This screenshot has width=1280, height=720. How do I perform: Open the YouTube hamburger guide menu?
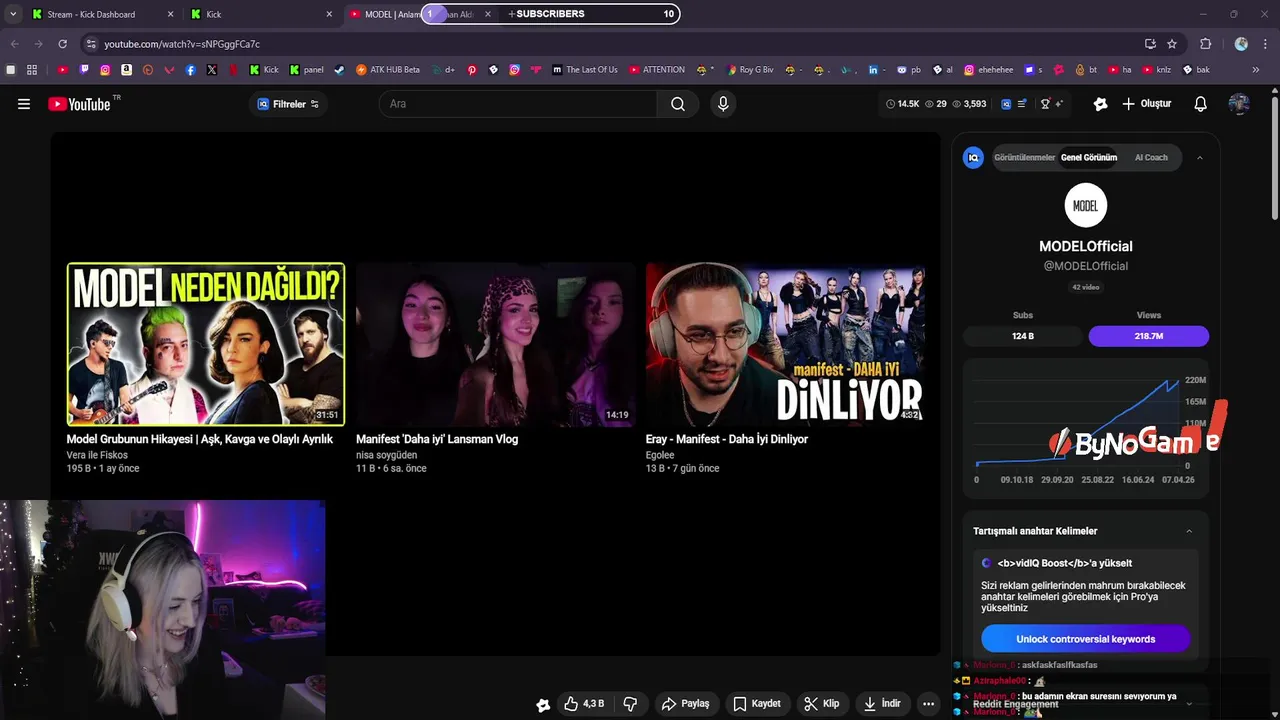click(x=24, y=104)
